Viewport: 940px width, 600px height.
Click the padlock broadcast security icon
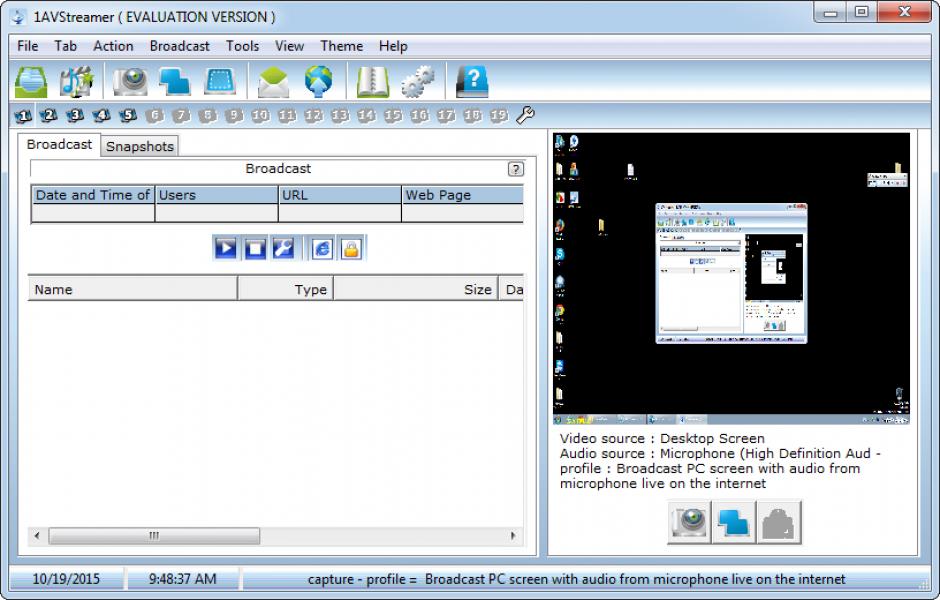click(x=351, y=248)
